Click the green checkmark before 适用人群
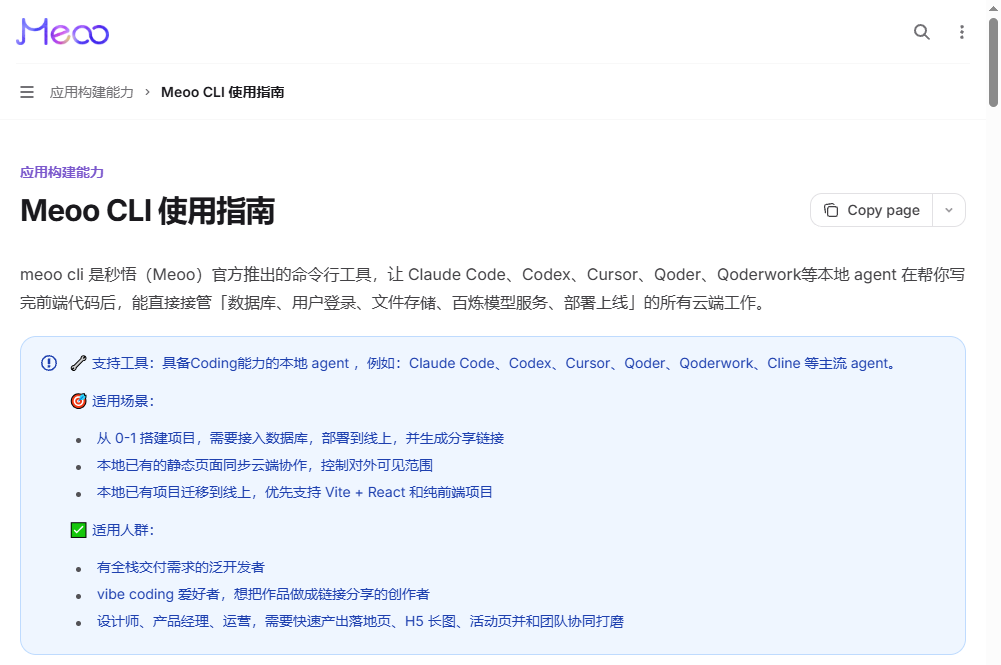Screen dimensions: 1001x665 [x=79, y=530]
